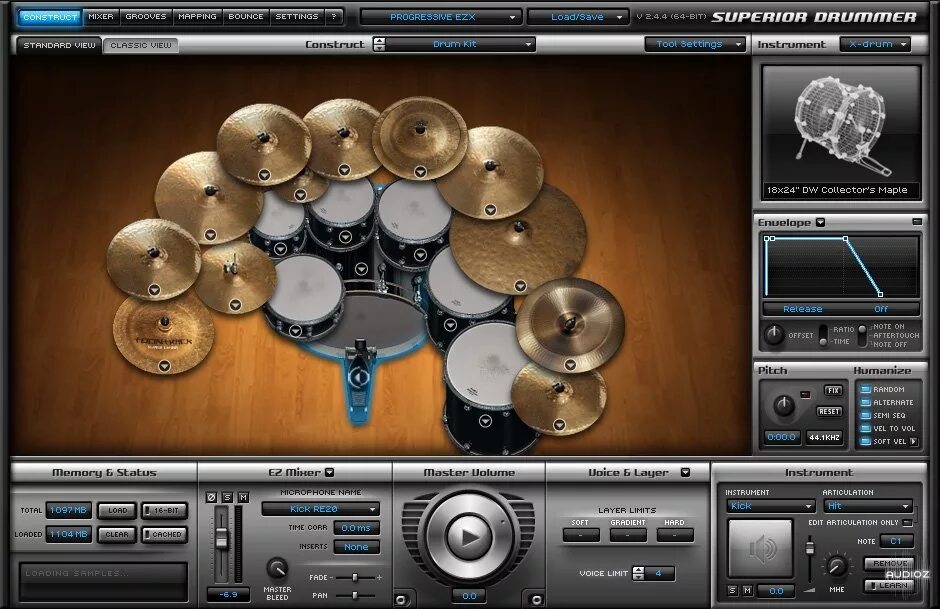Toggle the 16-BIT memory mode button
This screenshot has width=940, height=609.
coord(164,511)
